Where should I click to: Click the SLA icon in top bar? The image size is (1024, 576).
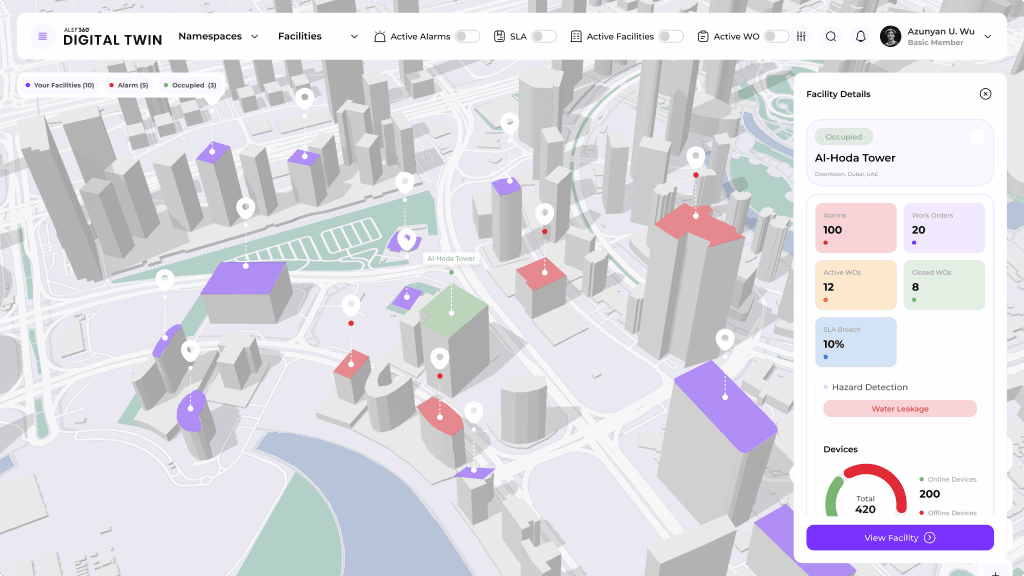[500, 37]
